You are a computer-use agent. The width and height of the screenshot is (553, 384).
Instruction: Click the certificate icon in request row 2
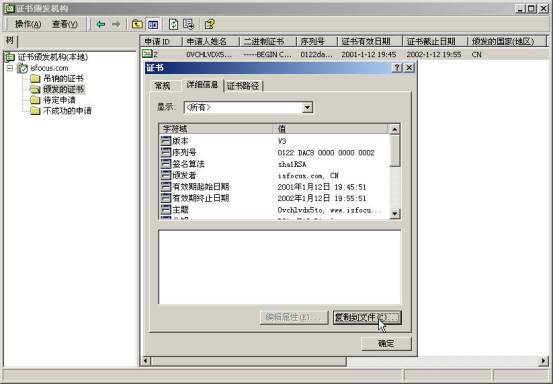click(x=147, y=54)
